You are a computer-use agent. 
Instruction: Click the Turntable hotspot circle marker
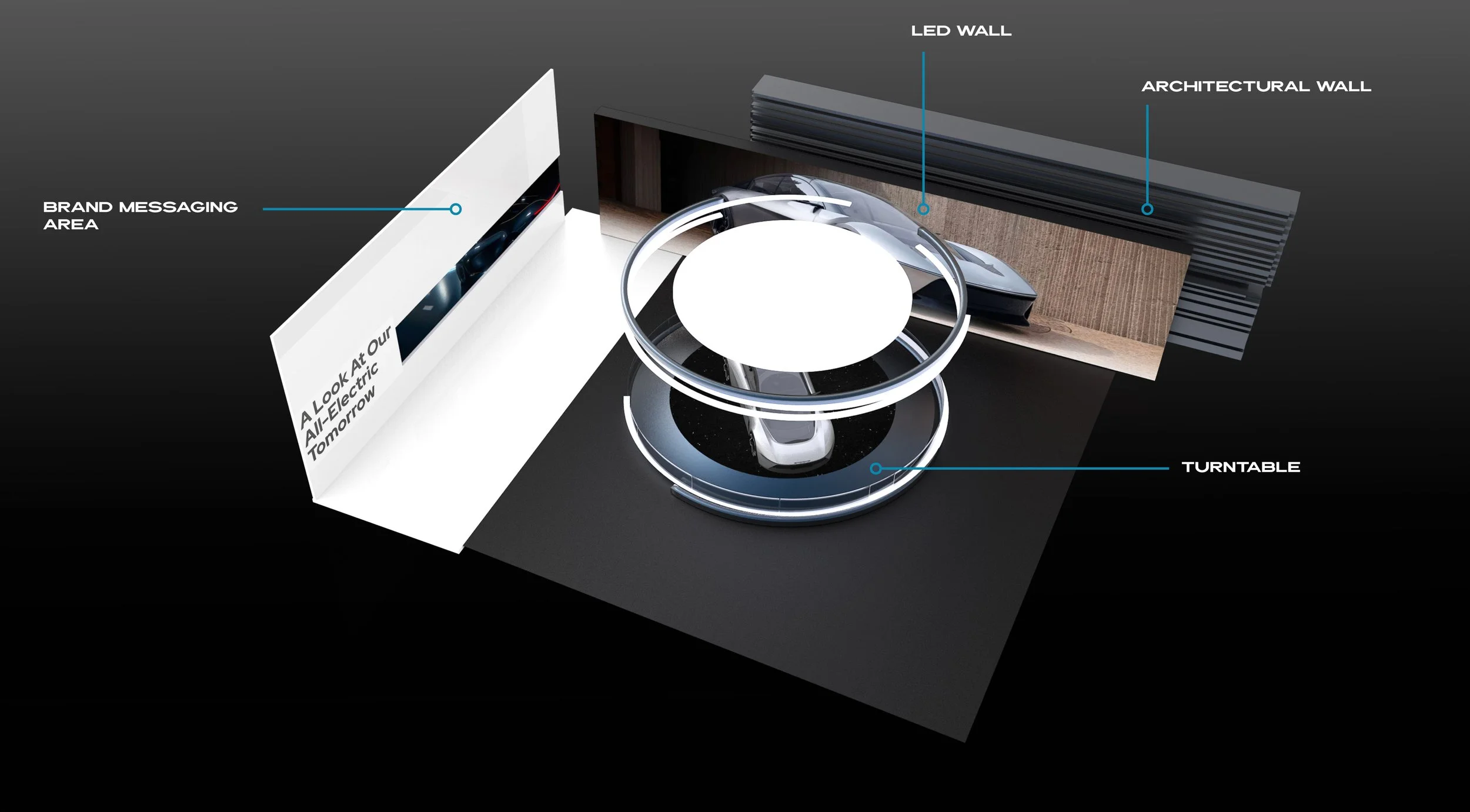[876, 468]
